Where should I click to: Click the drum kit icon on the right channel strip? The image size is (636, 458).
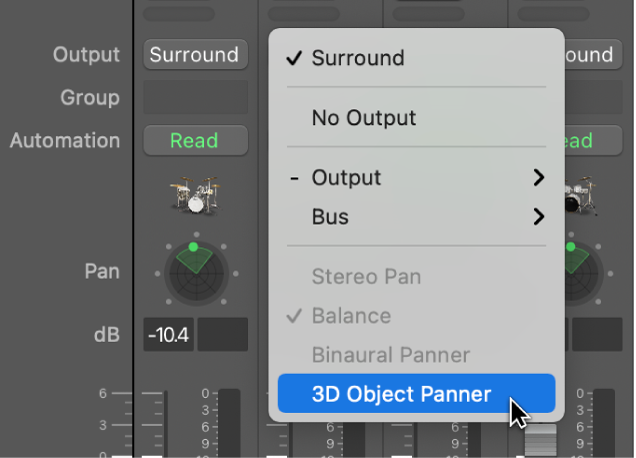580,196
